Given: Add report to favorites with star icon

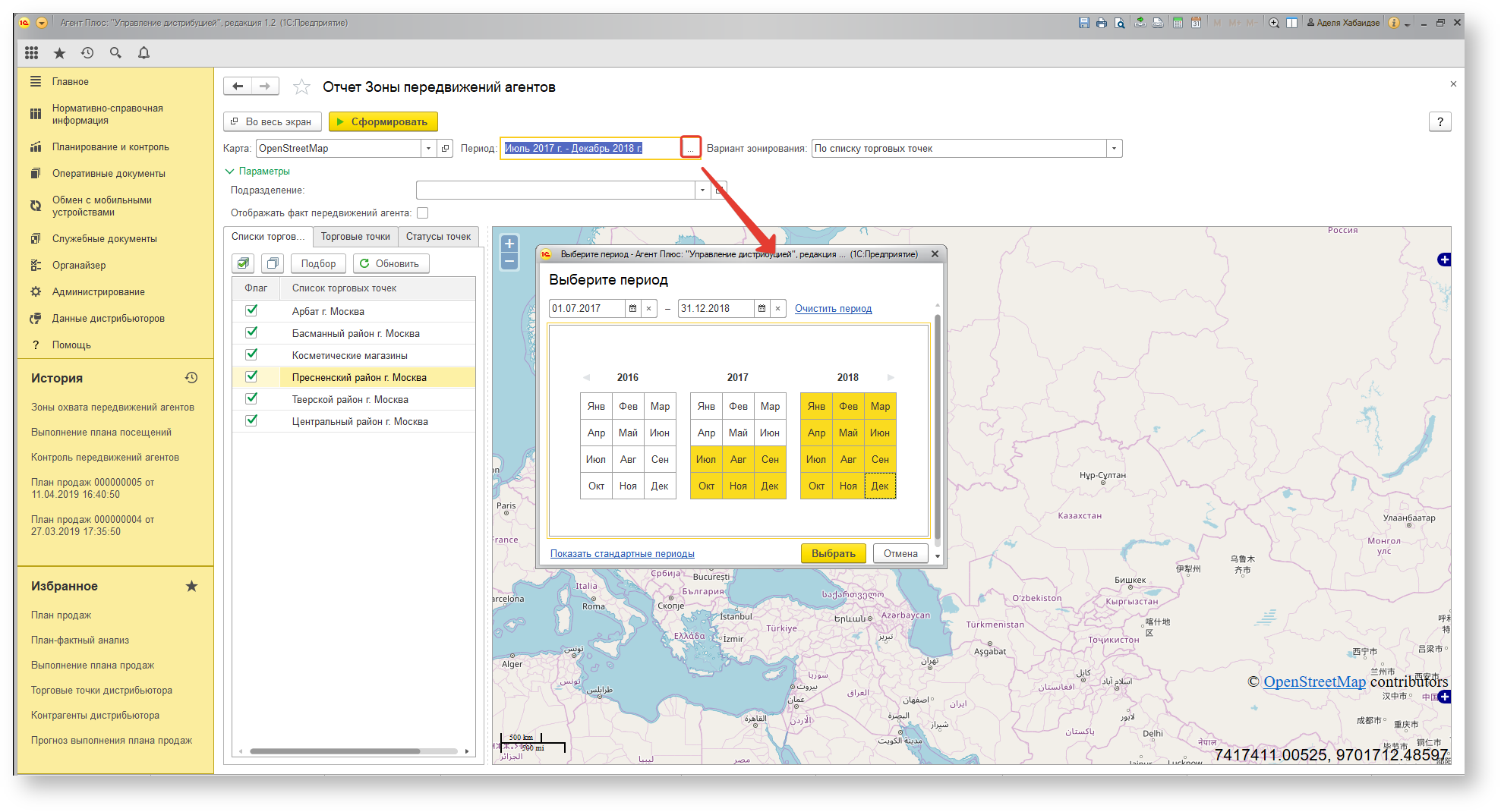Looking at the screenshot, I should click(301, 87).
